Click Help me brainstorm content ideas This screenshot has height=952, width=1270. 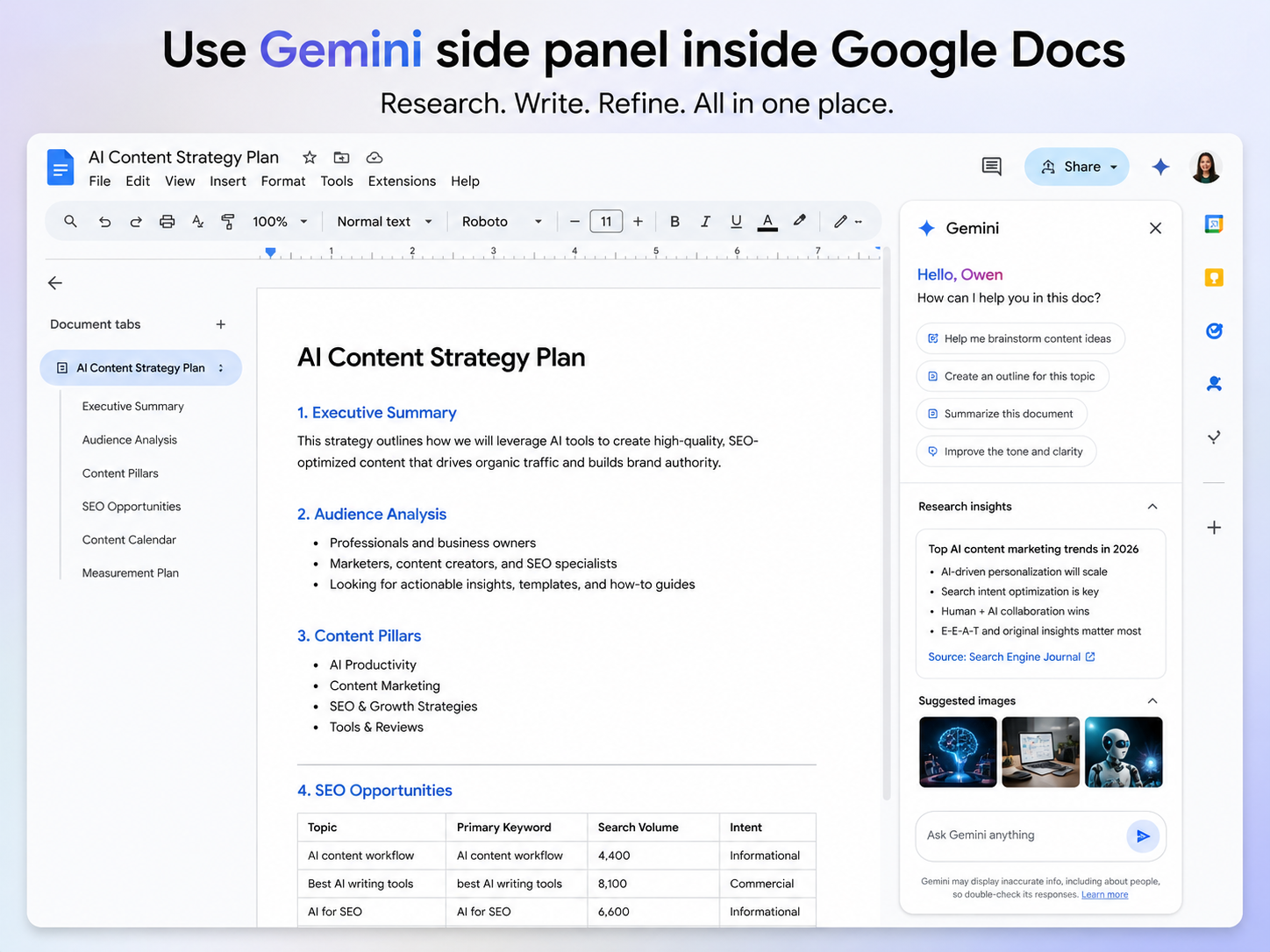(1020, 338)
